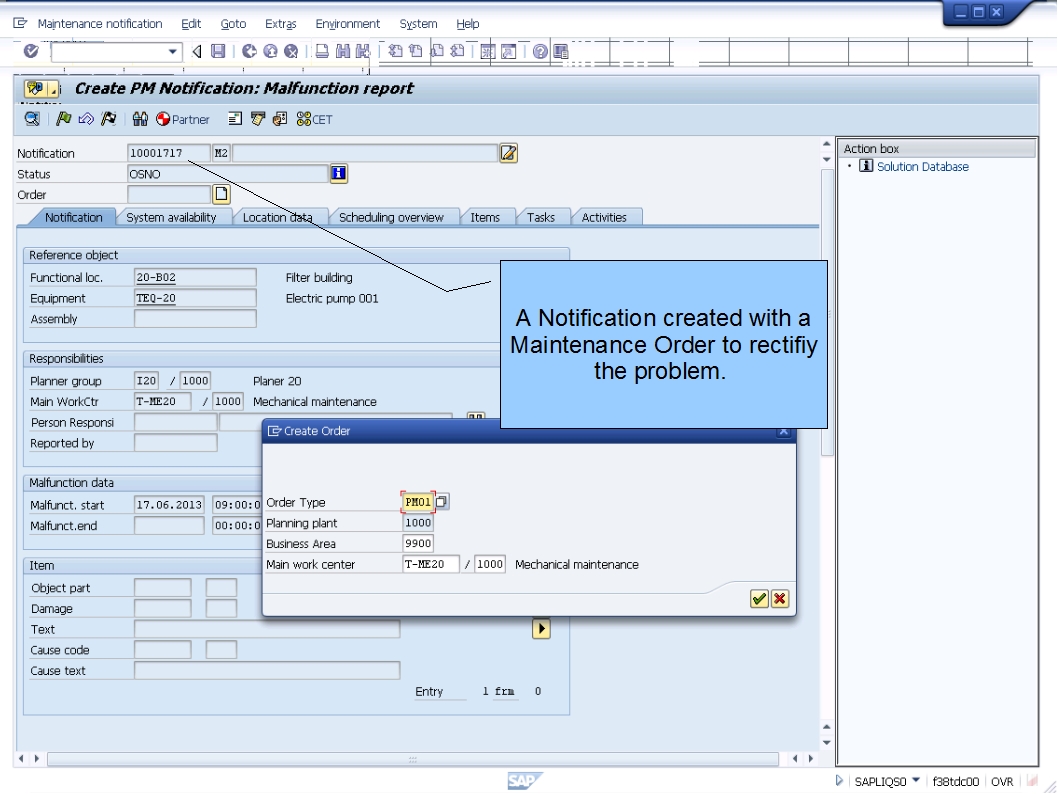Expand the status bar triangle icon
Image resolution: width=1058 pixels, height=794 pixels.
pos(839,781)
